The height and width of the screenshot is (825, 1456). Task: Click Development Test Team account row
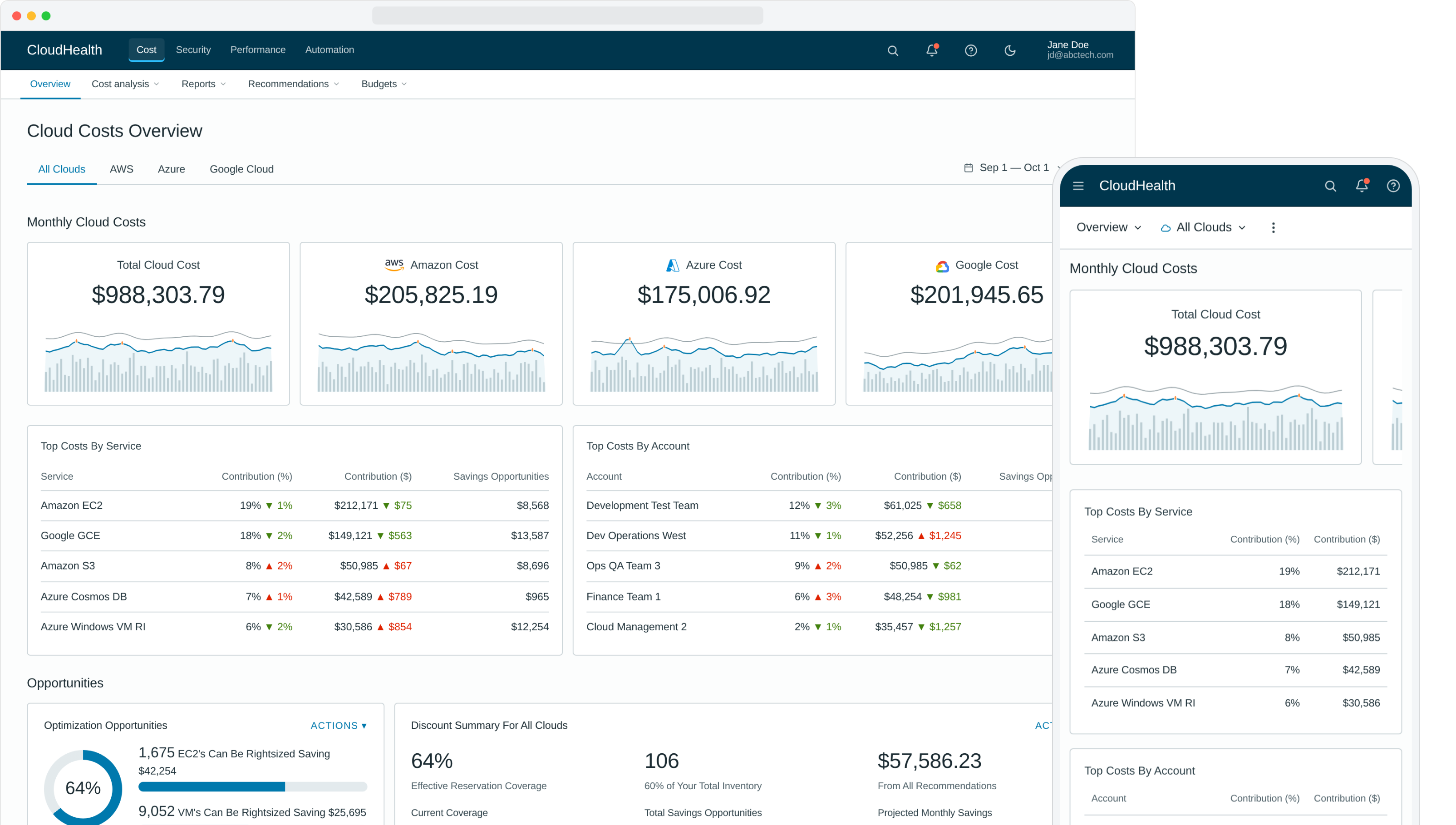point(819,506)
